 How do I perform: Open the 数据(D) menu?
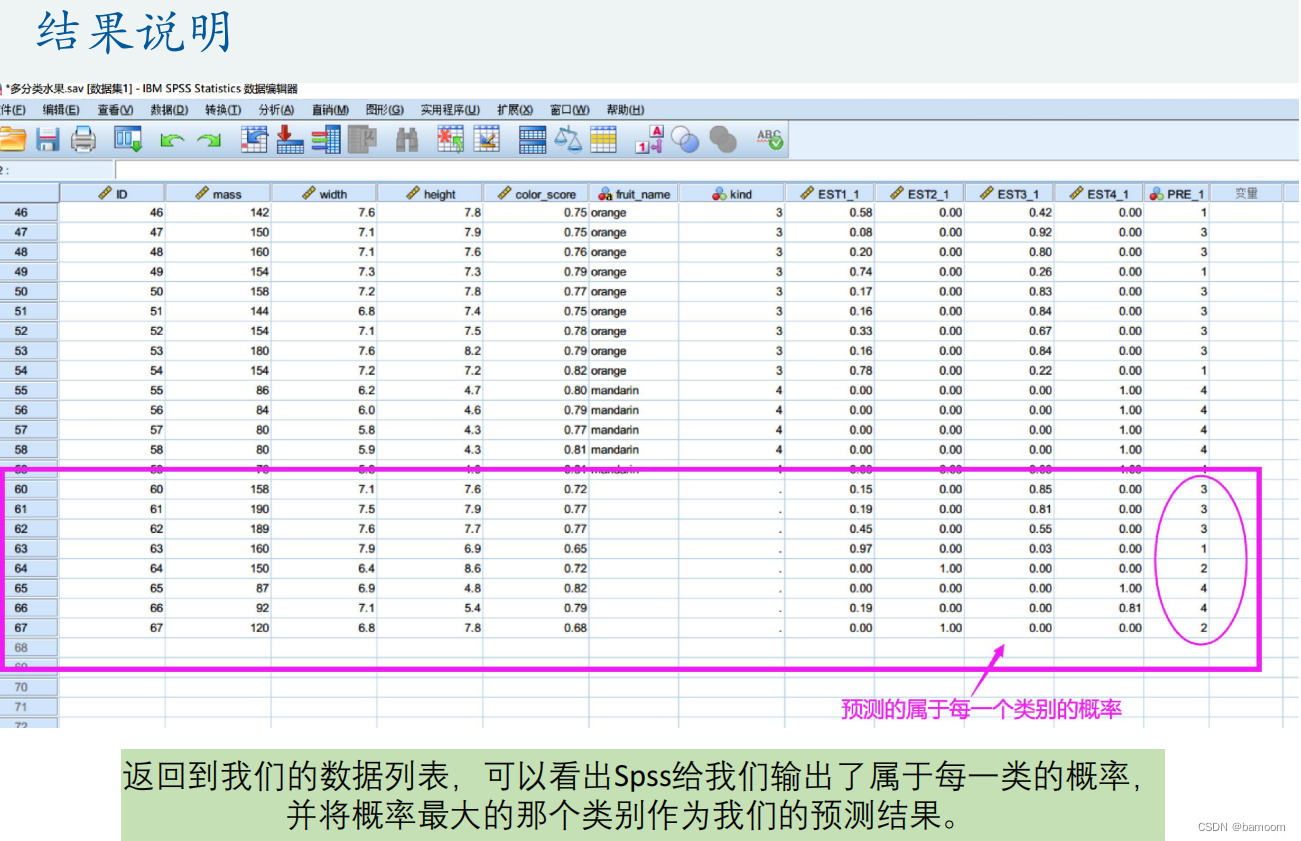tap(169, 110)
